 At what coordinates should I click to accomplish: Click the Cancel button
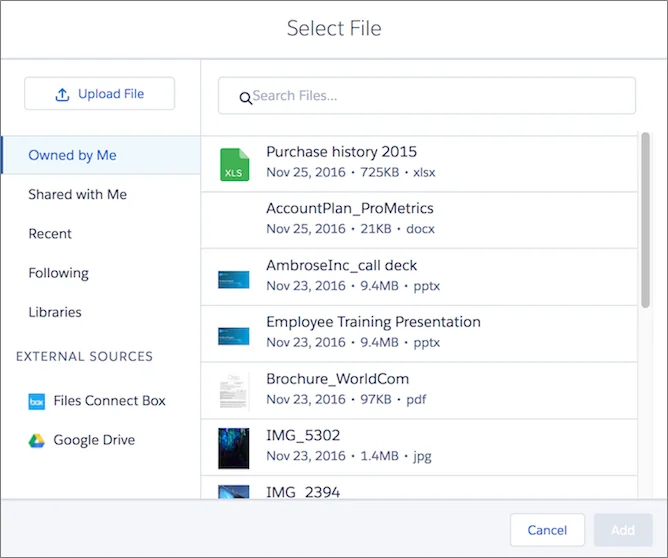point(547,530)
